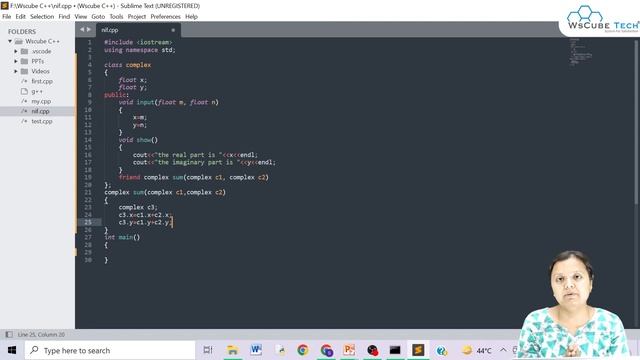This screenshot has height=360, width=640.
Task: Open the Goto menu
Action: [98, 17]
